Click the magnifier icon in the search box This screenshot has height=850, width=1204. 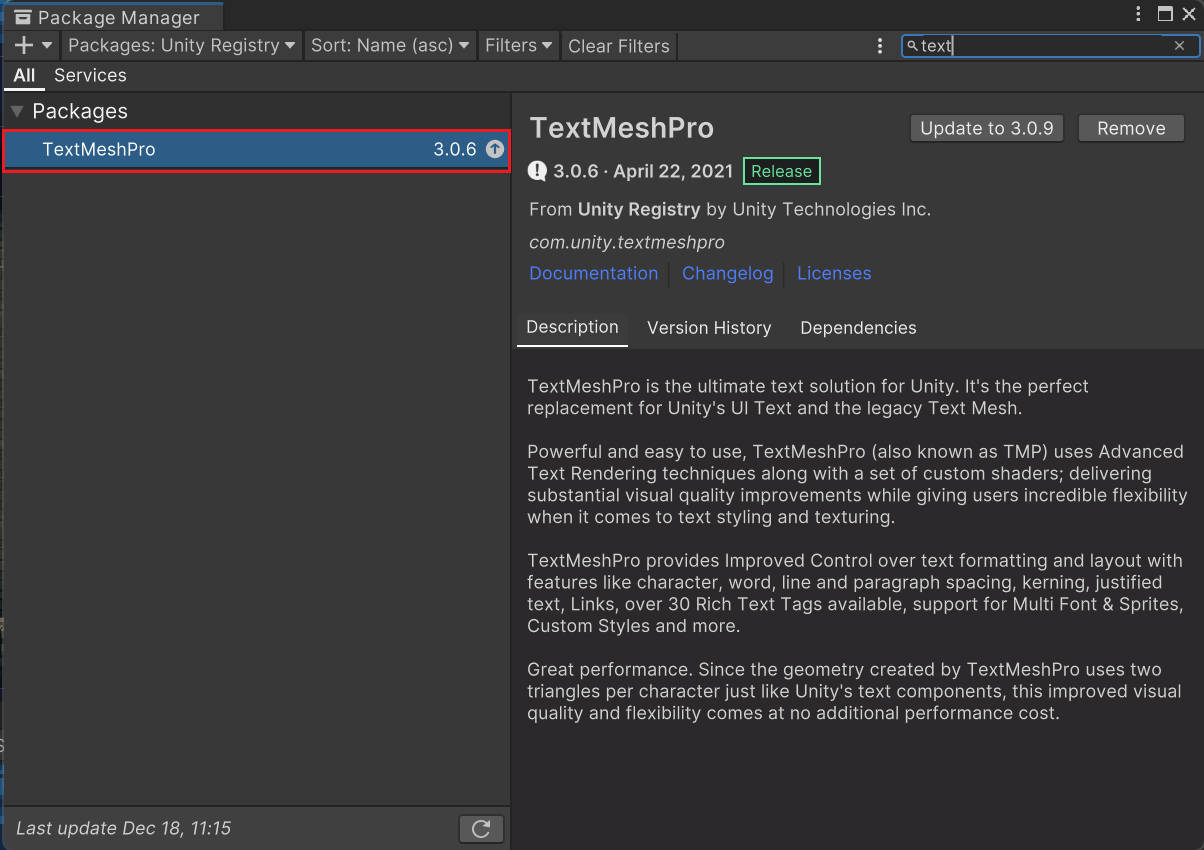coord(912,46)
